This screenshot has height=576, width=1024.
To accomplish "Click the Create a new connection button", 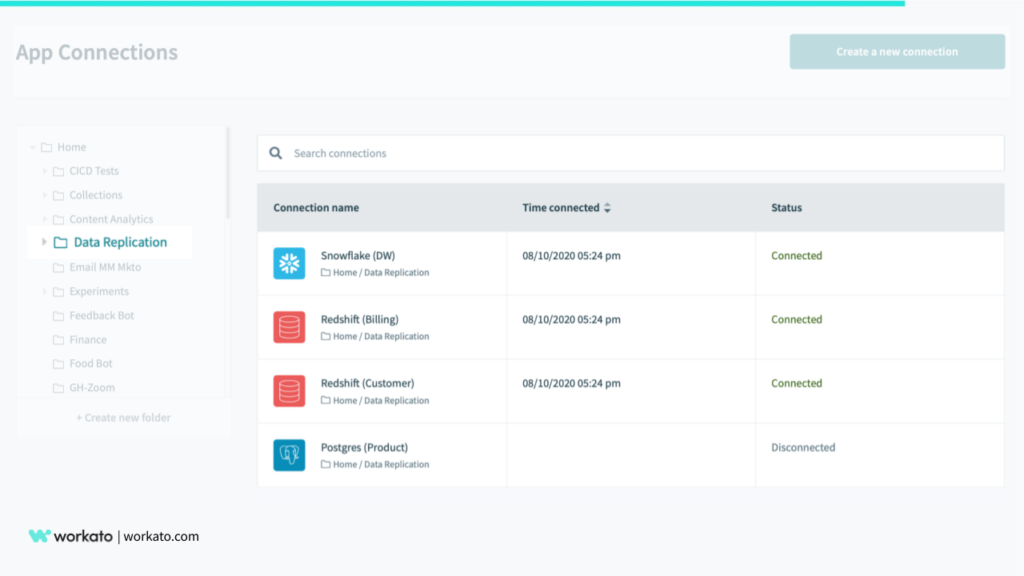I will [896, 50].
